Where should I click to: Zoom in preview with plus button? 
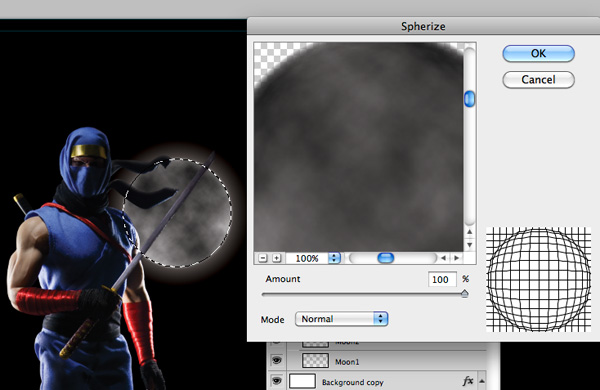click(276, 258)
